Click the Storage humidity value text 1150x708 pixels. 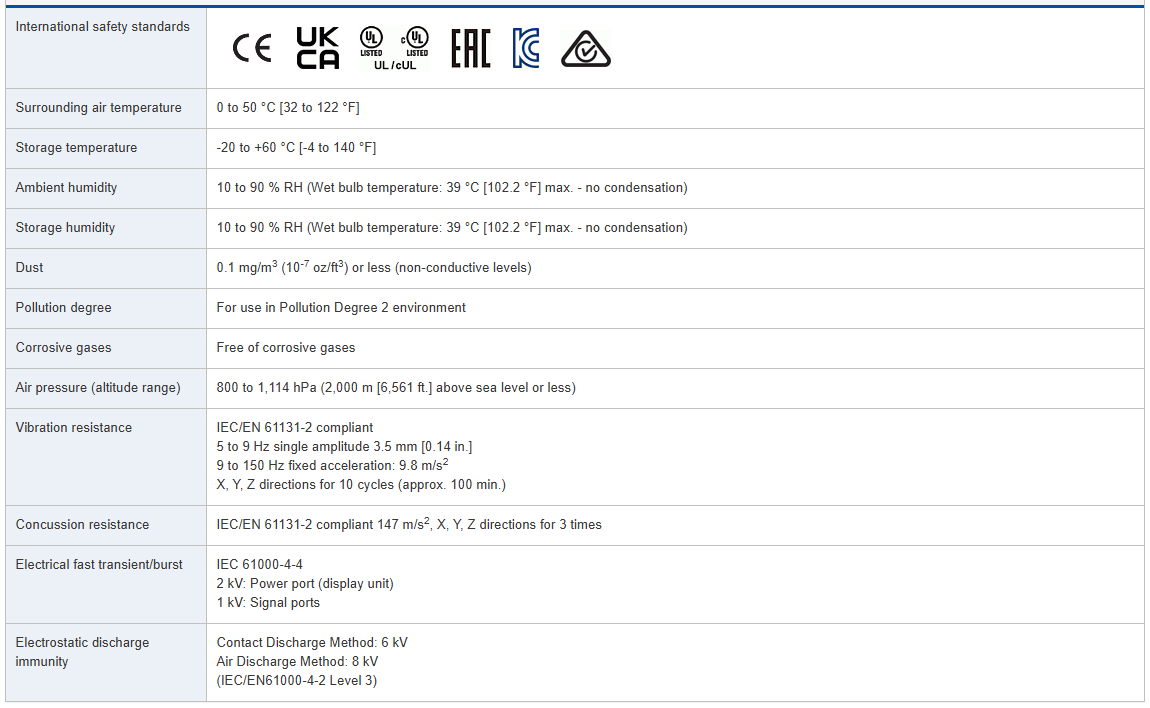(451, 228)
